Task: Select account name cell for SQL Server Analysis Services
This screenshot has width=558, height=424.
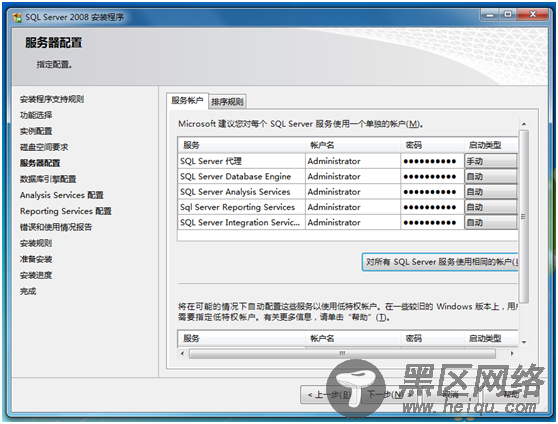Action: pos(353,192)
